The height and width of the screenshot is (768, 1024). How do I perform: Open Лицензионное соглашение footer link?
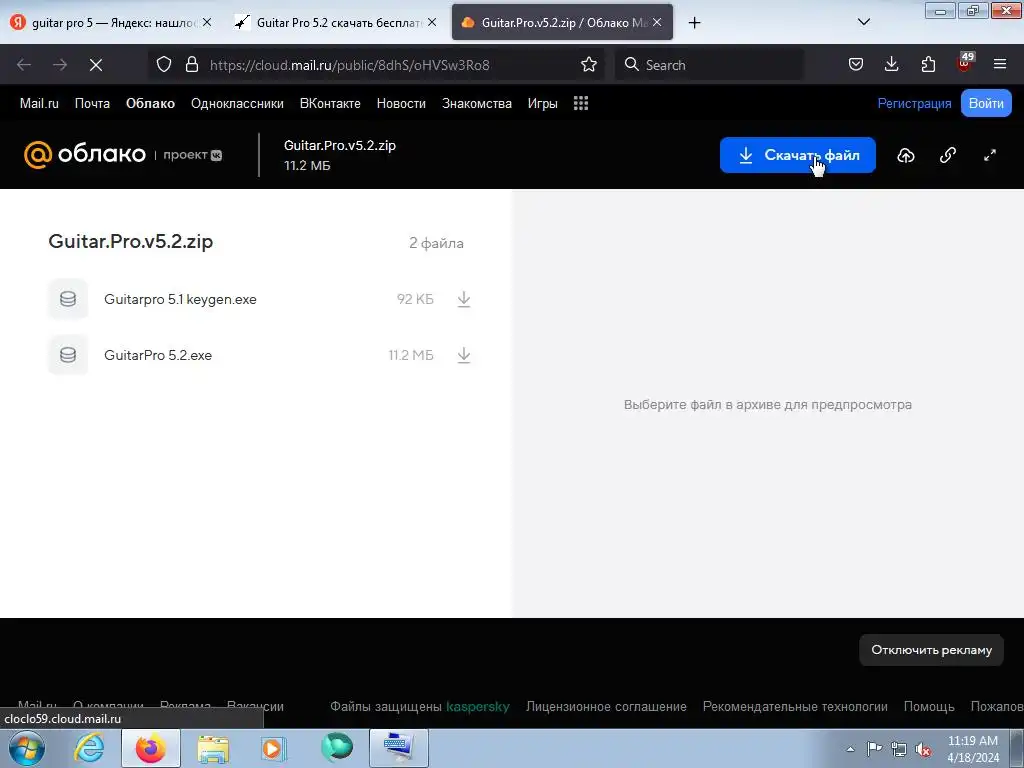coord(606,707)
